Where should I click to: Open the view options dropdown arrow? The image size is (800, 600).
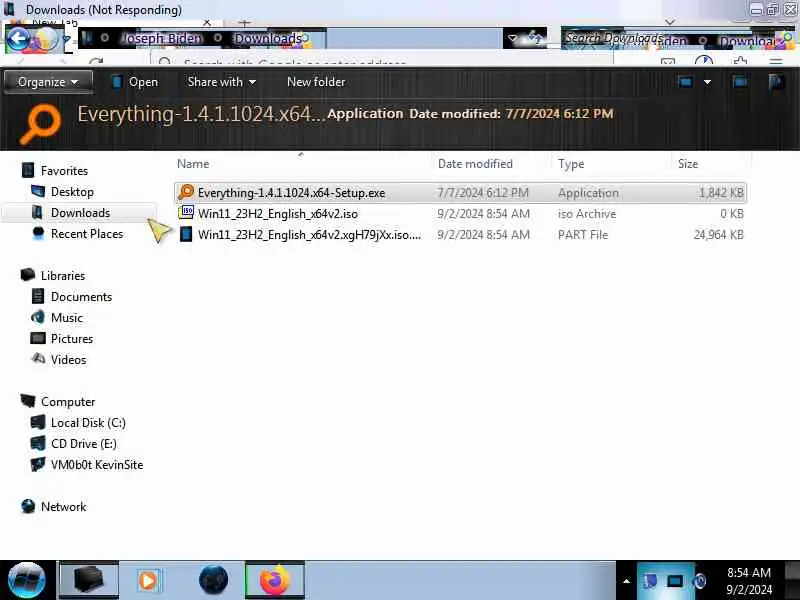point(707,82)
